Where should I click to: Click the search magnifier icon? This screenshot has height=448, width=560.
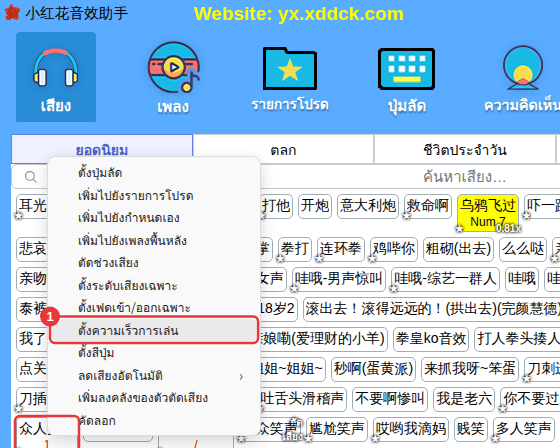point(30,176)
